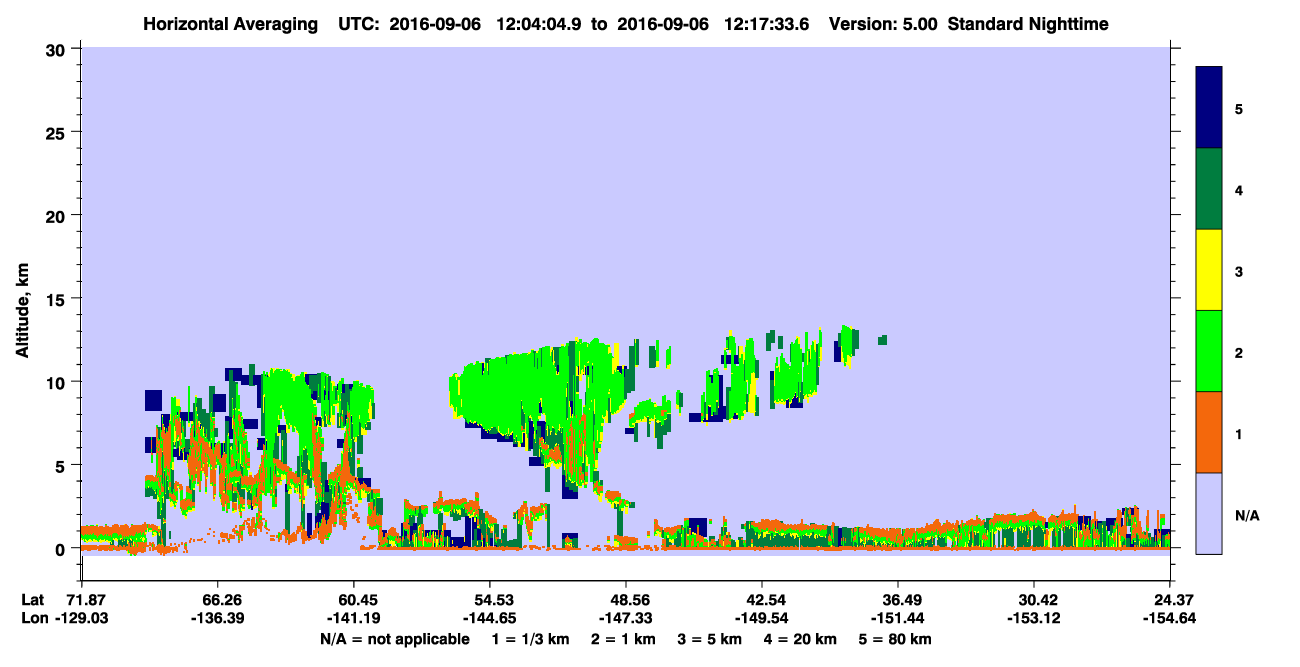
Task: Click the y-axis tick label '10'
Action: pos(58,382)
